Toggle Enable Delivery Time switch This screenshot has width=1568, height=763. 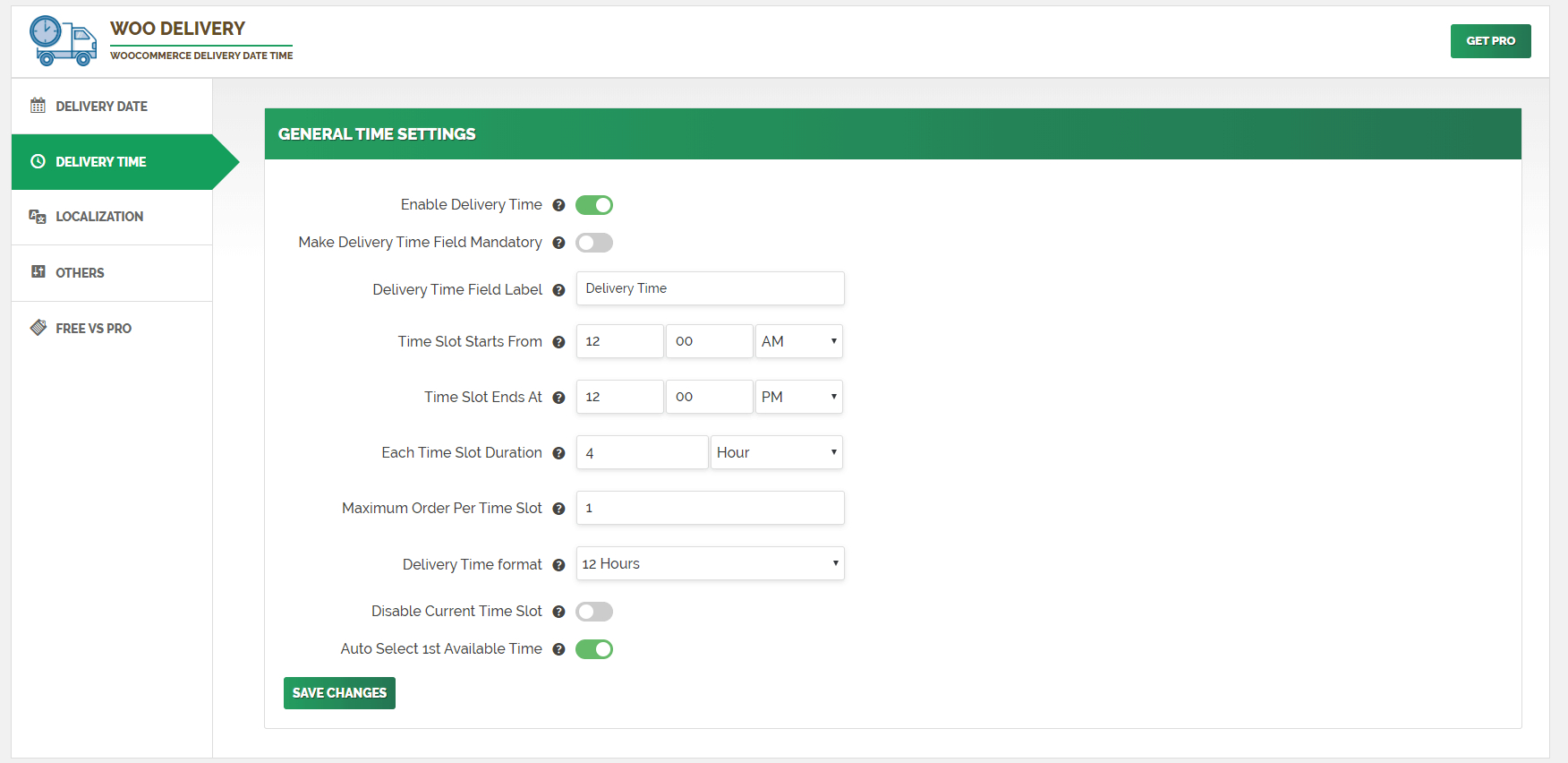594,205
